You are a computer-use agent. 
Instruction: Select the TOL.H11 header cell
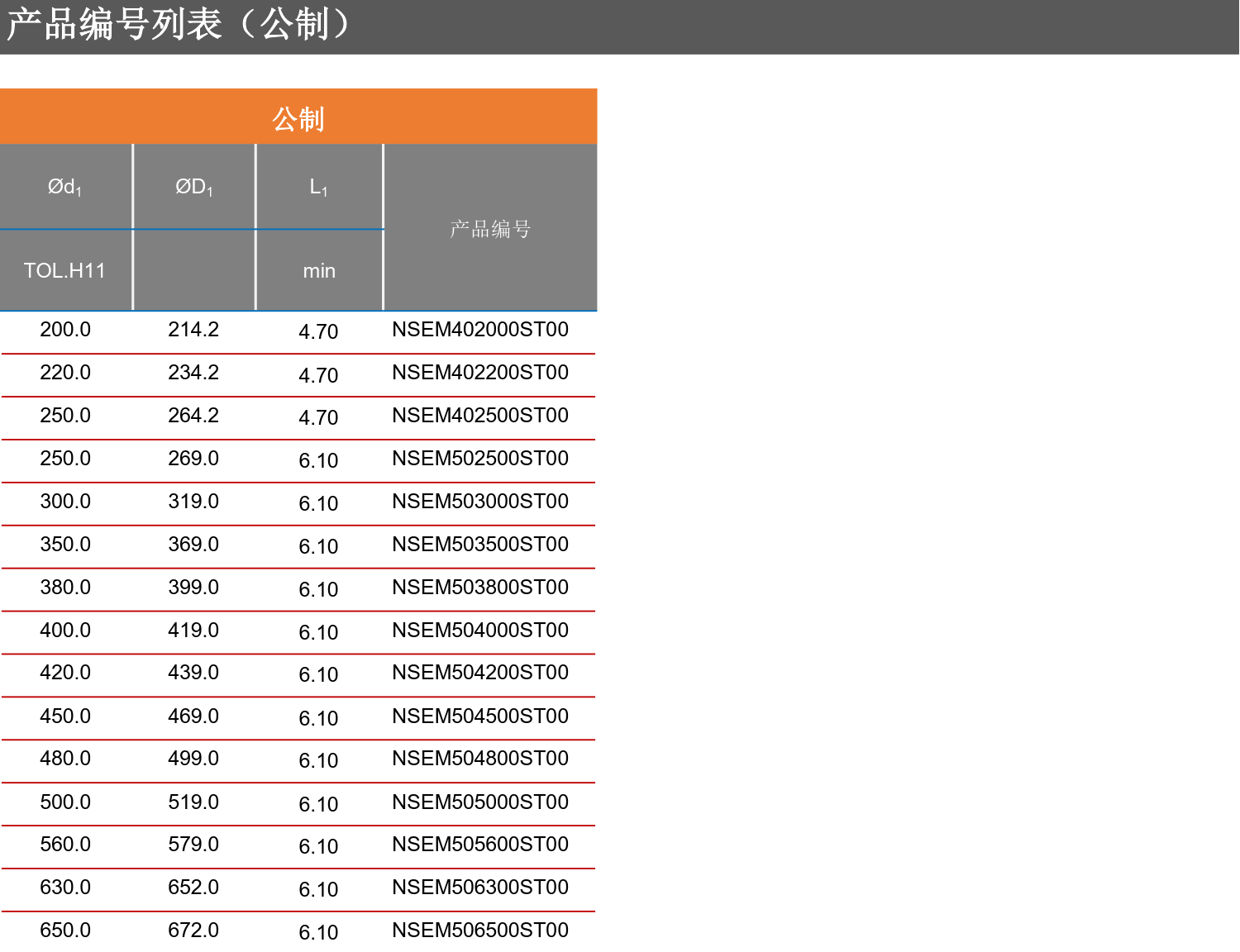[65, 271]
